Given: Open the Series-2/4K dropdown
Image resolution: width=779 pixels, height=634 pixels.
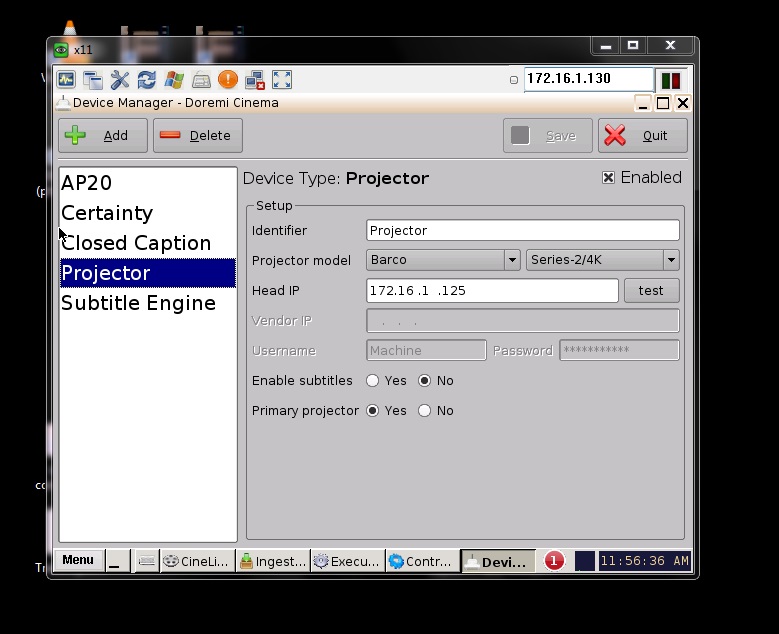Looking at the screenshot, I should pos(603,260).
